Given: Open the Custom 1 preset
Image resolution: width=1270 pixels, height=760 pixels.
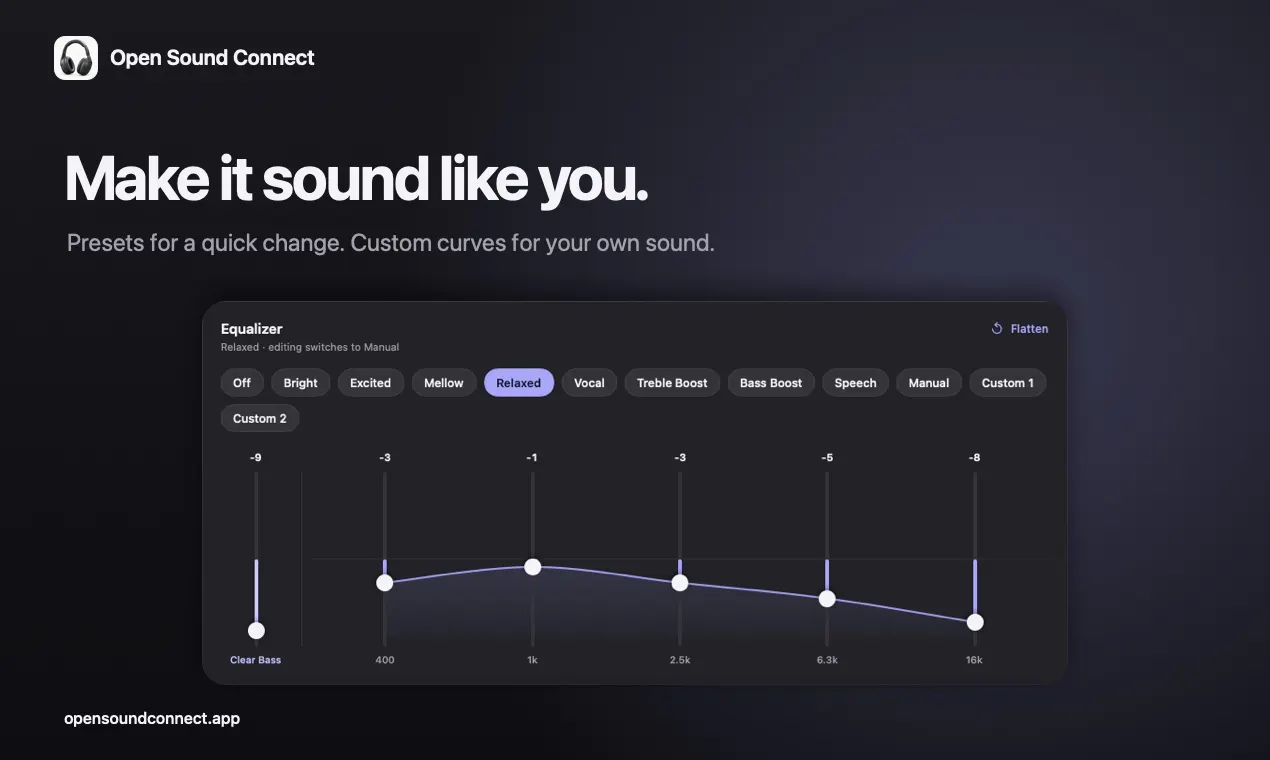Looking at the screenshot, I should tap(1008, 383).
